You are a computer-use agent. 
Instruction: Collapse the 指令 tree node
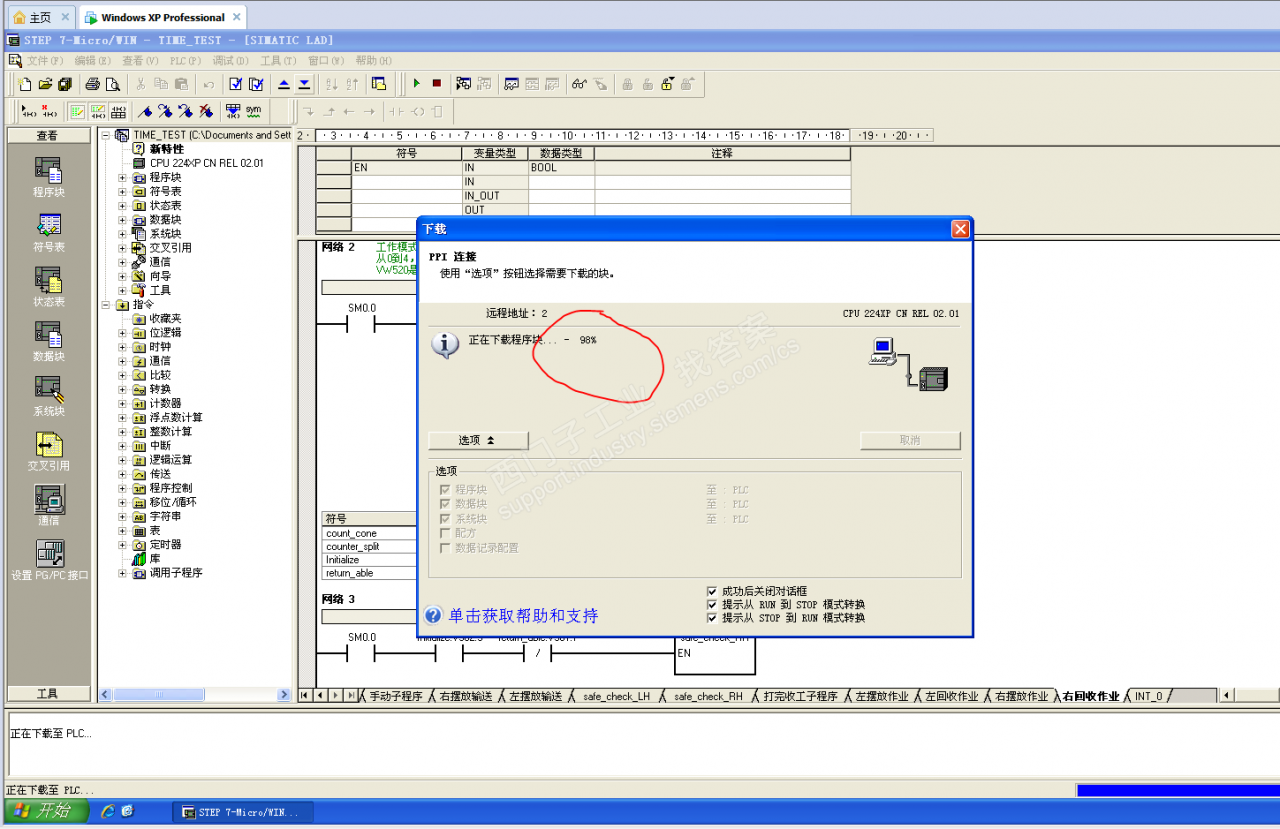106,304
